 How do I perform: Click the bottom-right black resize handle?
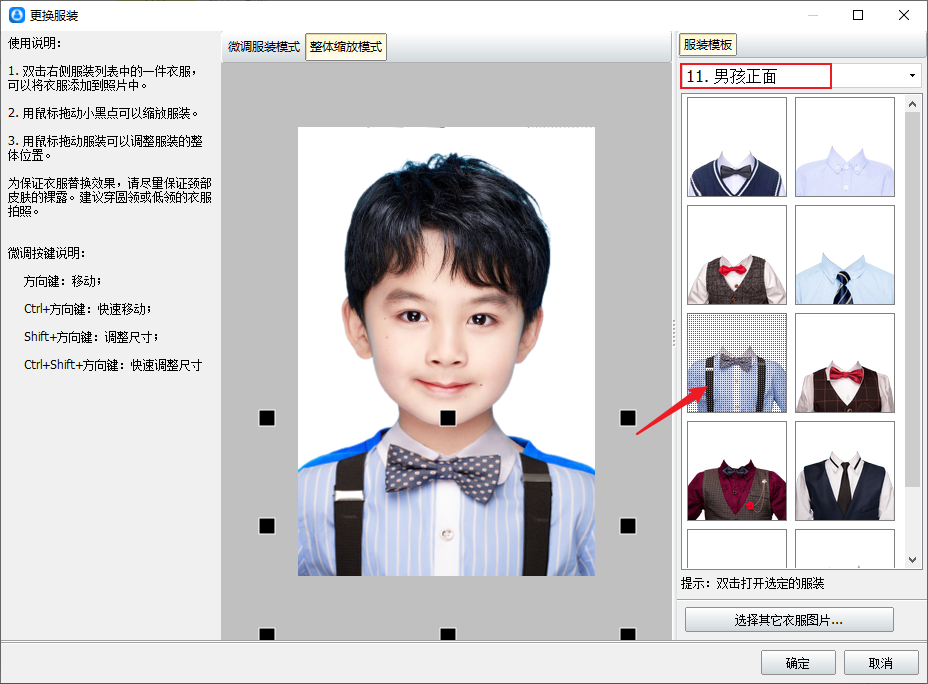click(628, 634)
